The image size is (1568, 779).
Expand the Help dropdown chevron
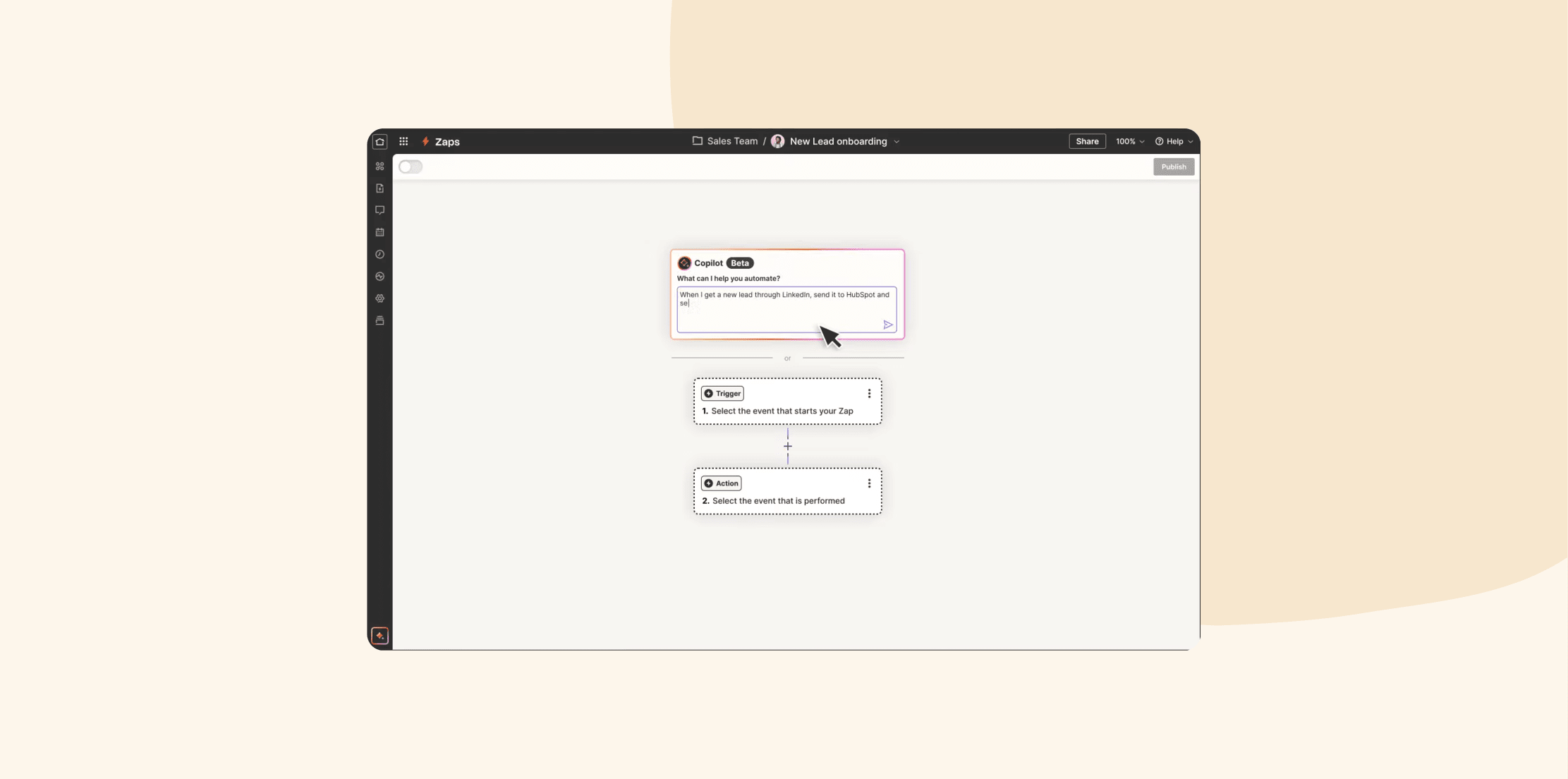coord(1191,142)
